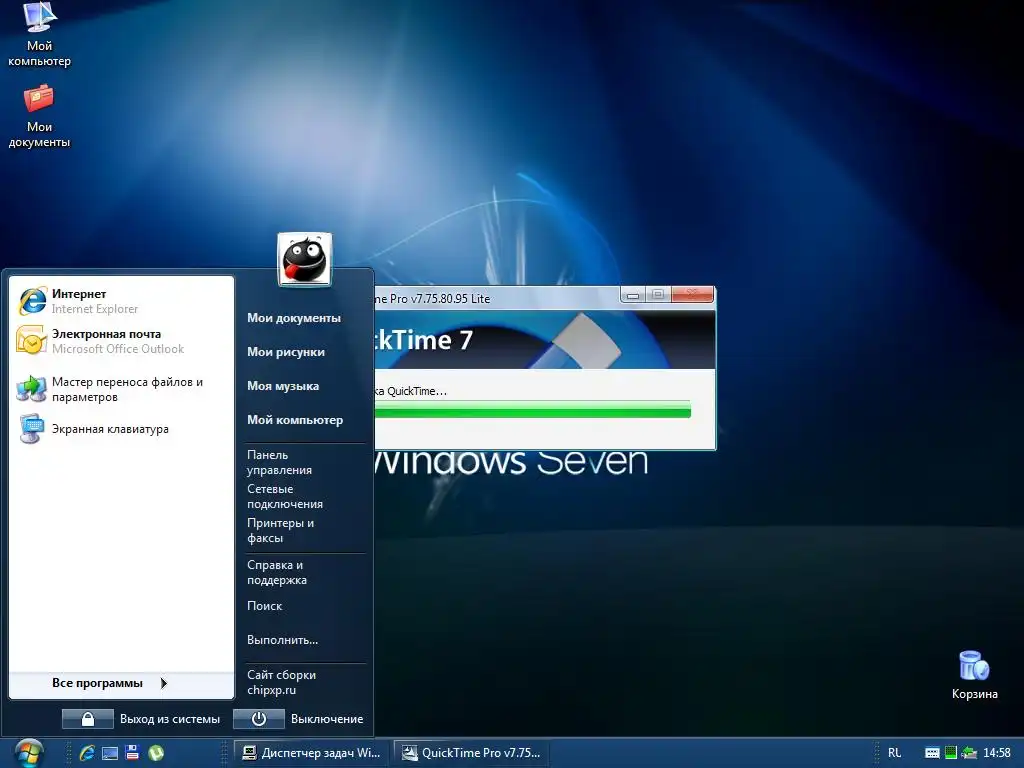Launch Экранная клавиатура from Start menu
Image resolution: width=1024 pixels, height=768 pixels.
(123, 429)
